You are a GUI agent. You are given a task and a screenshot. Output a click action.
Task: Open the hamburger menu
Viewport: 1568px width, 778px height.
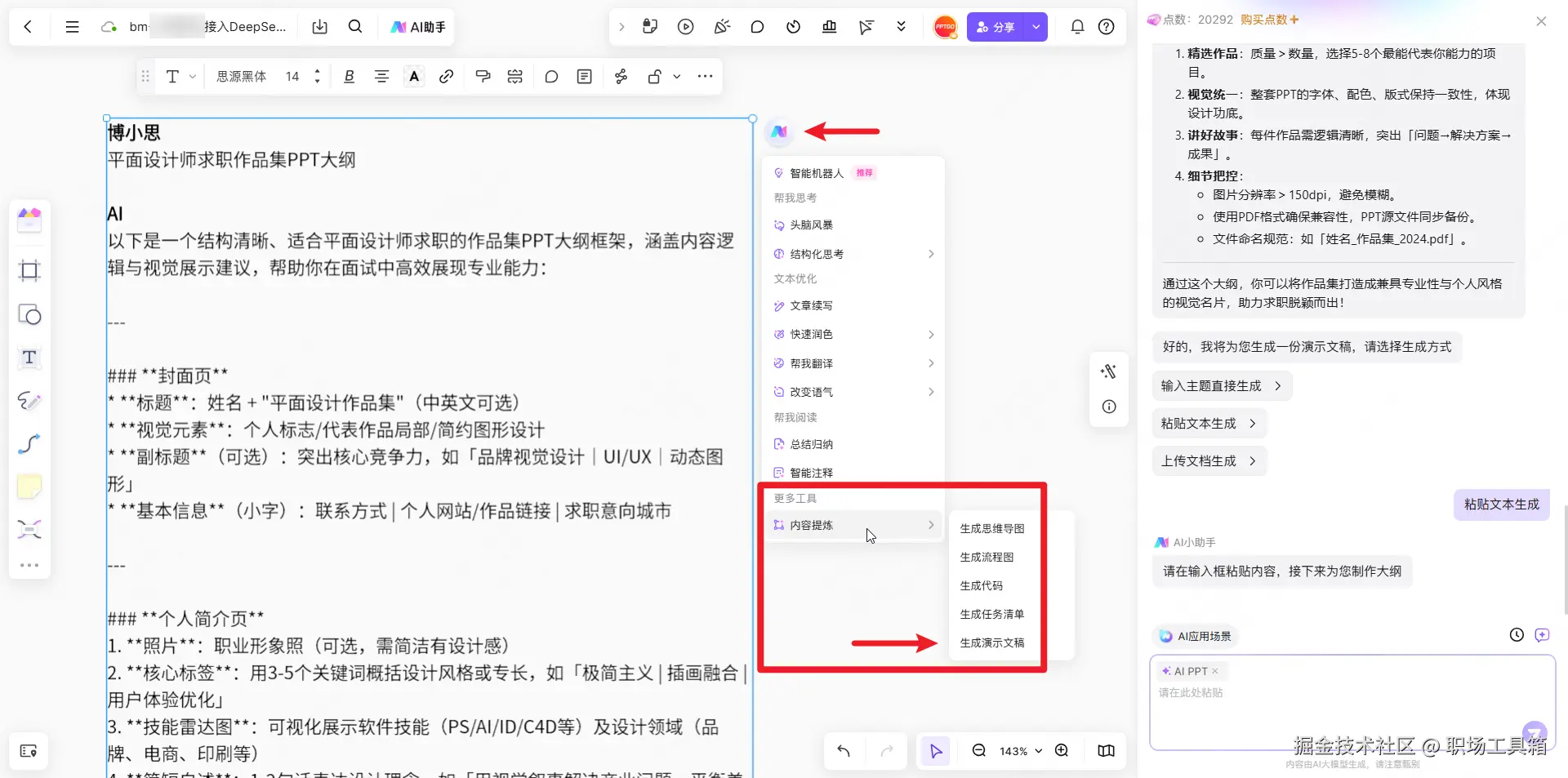tap(72, 27)
